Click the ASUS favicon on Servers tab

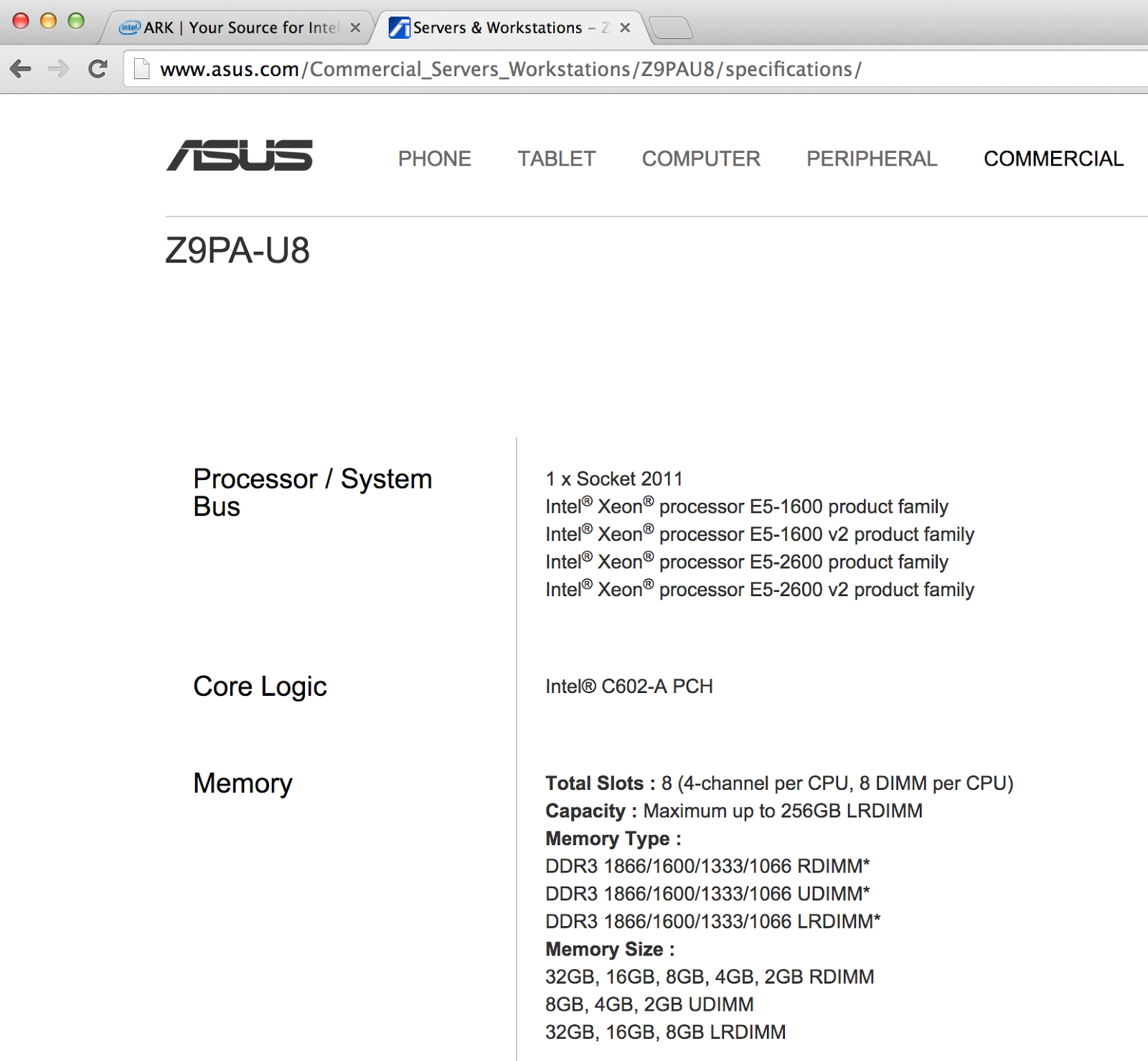tap(399, 28)
